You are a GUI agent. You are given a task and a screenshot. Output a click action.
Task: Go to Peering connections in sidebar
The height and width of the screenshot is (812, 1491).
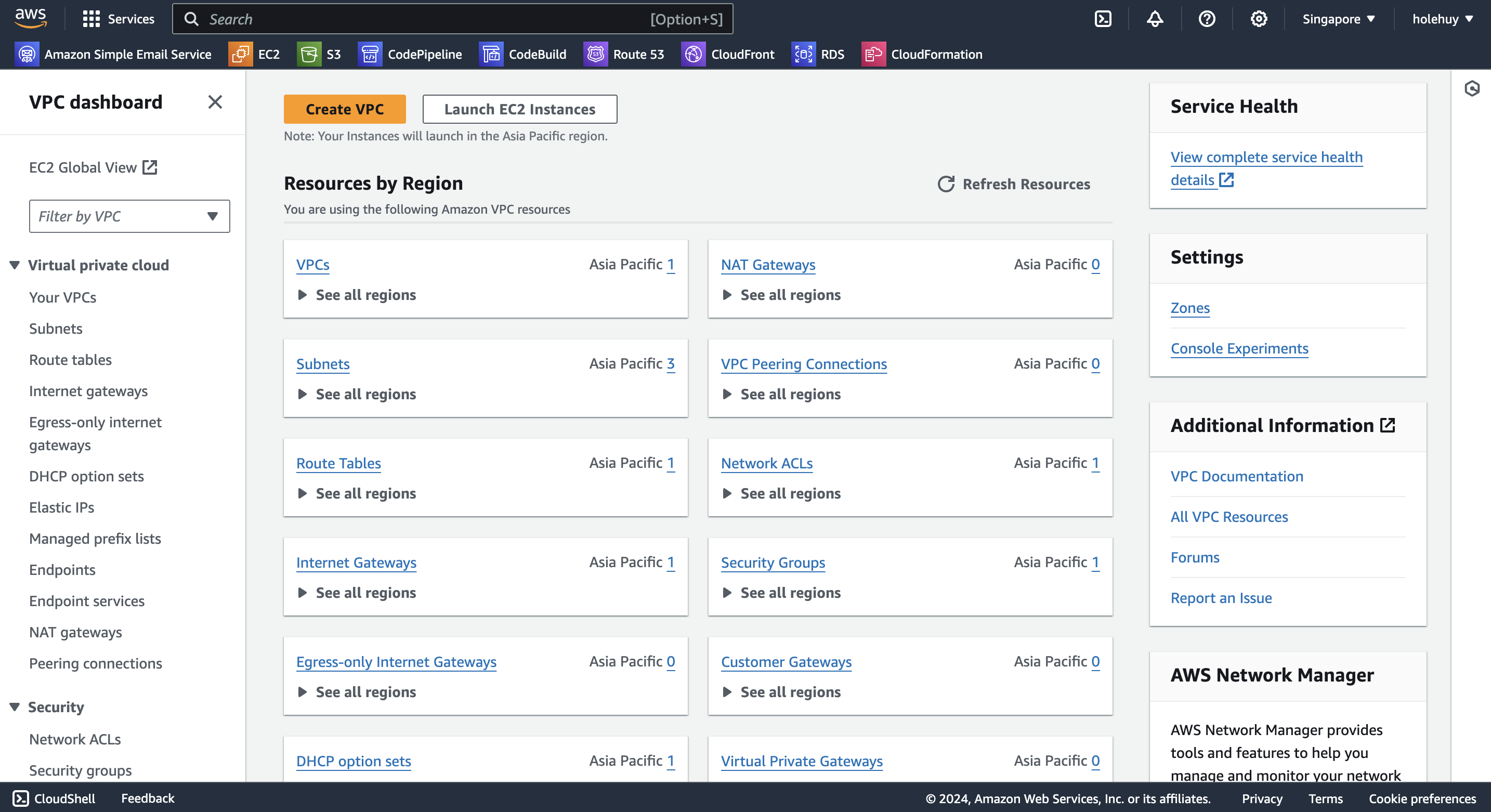(x=96, y=663)
